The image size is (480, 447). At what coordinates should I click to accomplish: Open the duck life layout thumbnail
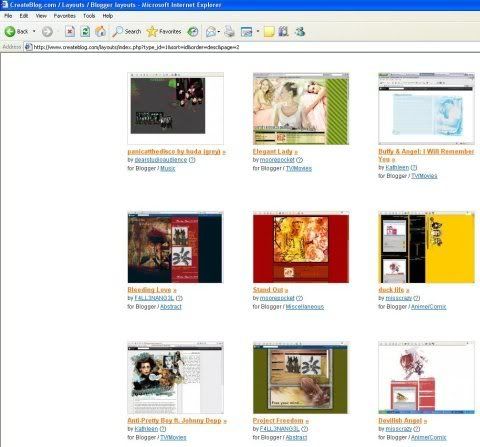pos(426,247)
